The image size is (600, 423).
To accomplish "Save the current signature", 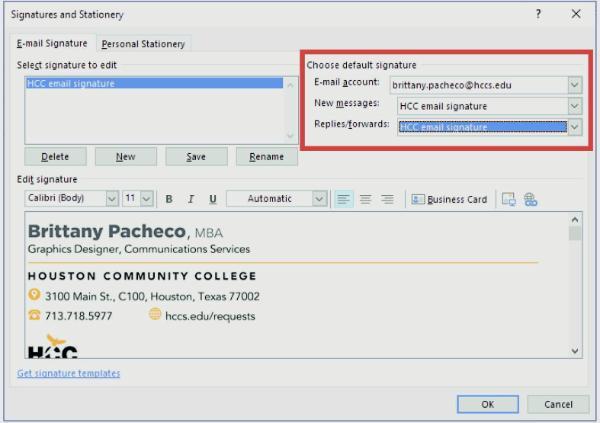I will (x=196, y=157).
